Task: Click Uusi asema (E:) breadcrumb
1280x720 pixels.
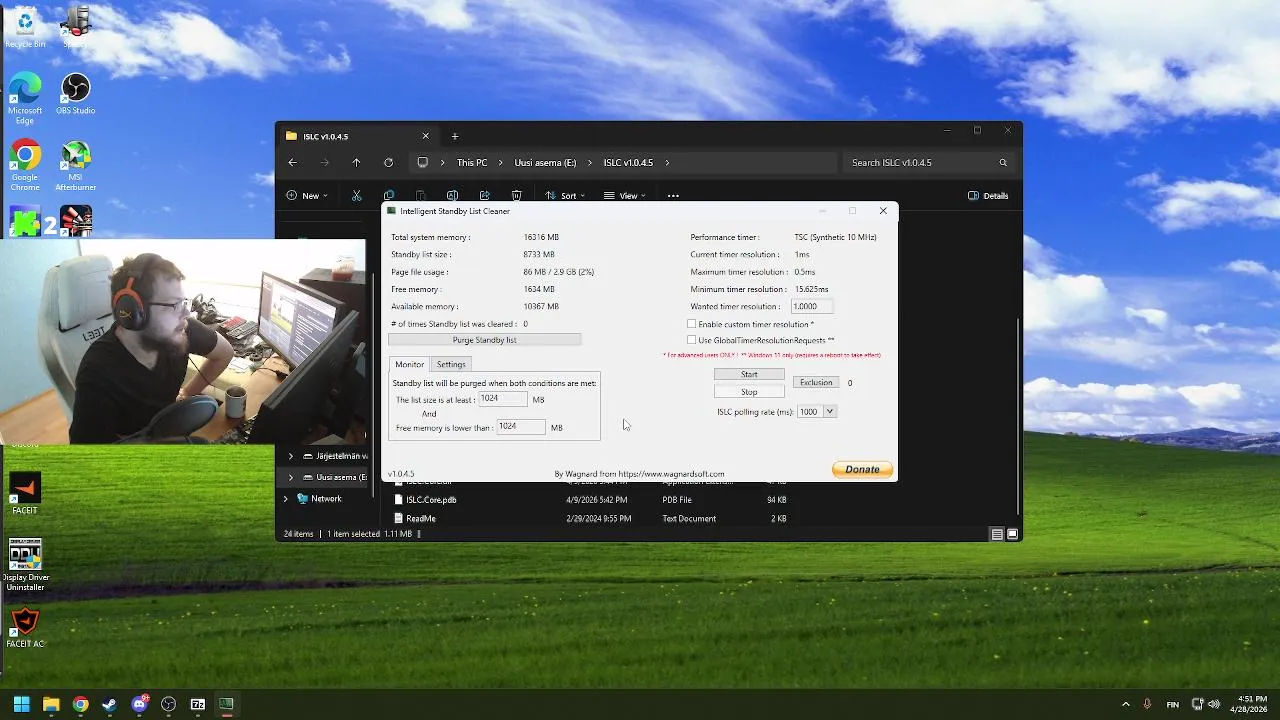Action: click(545, 163)
